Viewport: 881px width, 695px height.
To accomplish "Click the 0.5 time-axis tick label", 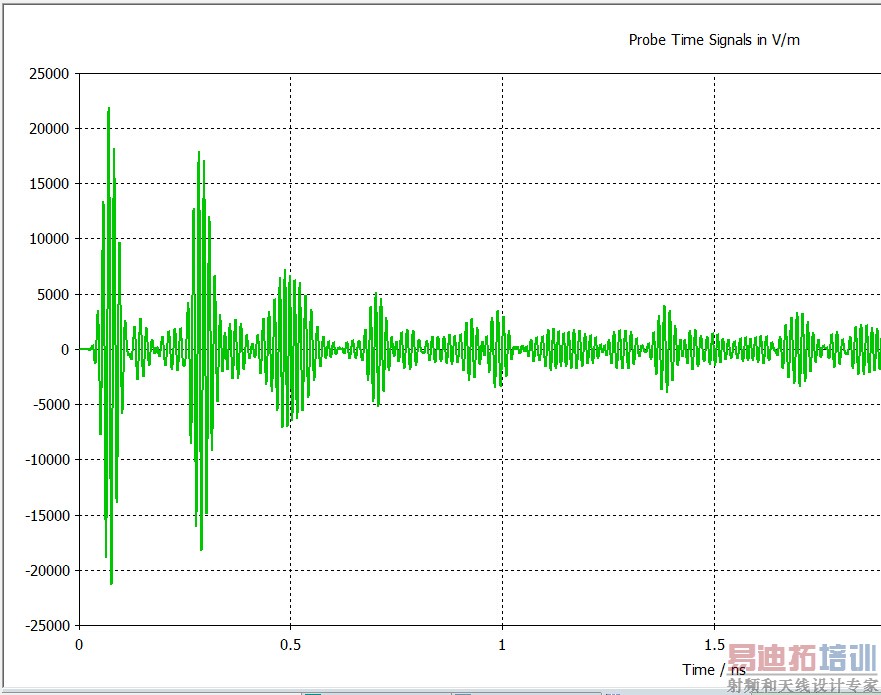I will click(290, 644).
